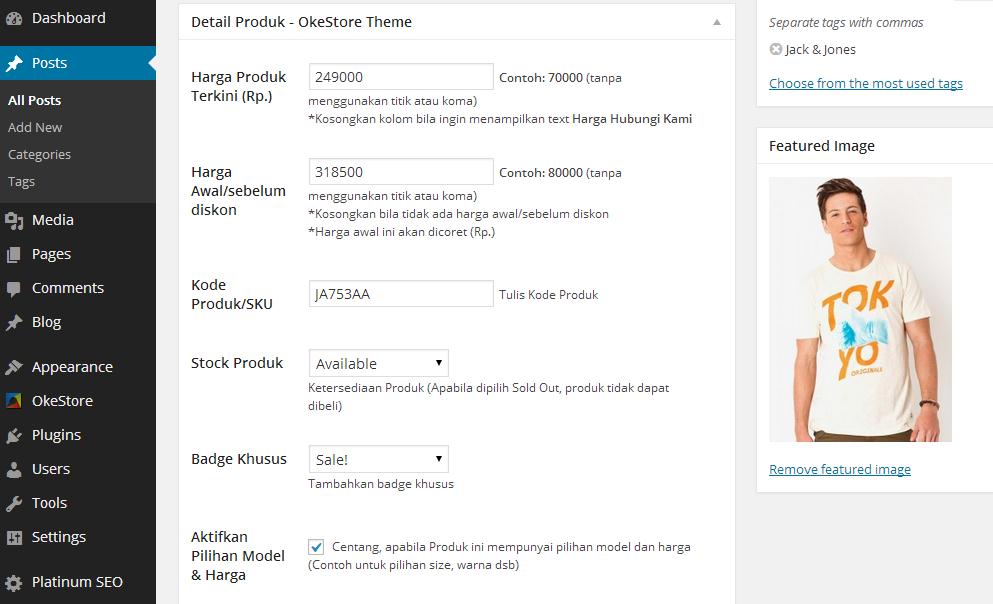Open the Stock Produk dropdown
Viewport: 993px width, 604px height.
(x=378, y=363)
